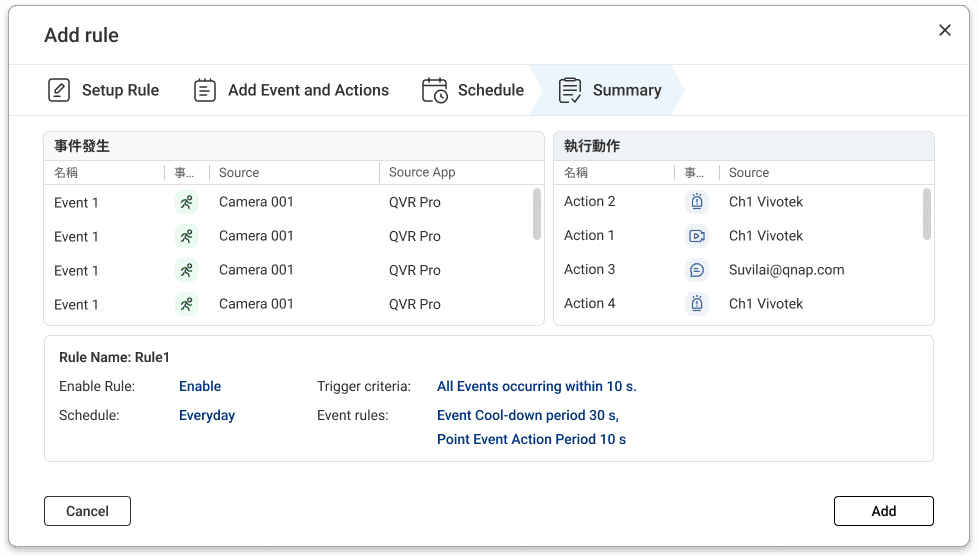Close the Add rule dialog
This screenshot has height=558, width=978.
tap(945, 30)
